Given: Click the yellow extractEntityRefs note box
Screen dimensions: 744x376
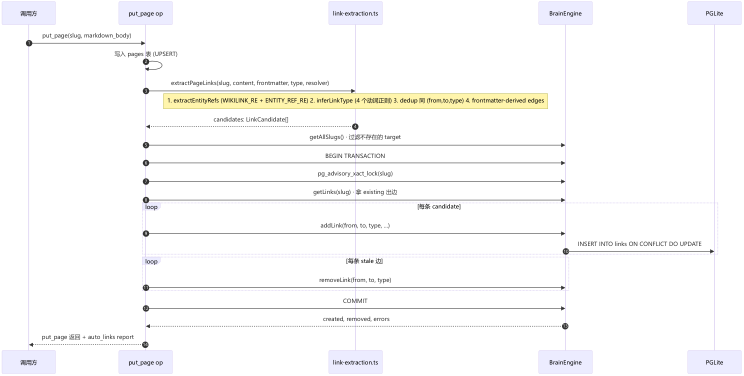Looking at the screenshot, I should pyautogui.click(x=355, y=101).
